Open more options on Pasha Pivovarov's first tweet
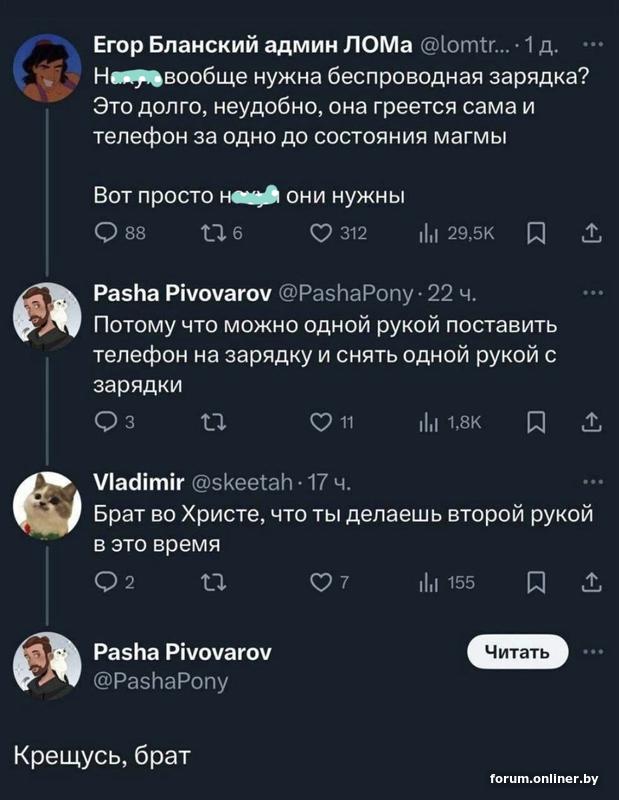 click(x=592, y=292)
